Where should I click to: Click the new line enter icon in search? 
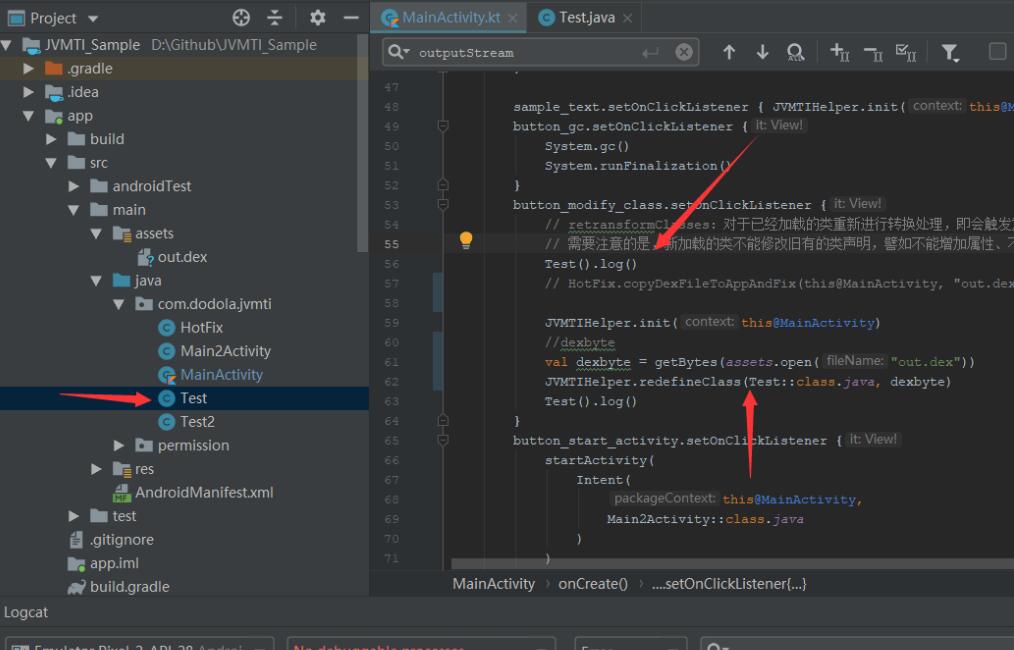point(650,52)
